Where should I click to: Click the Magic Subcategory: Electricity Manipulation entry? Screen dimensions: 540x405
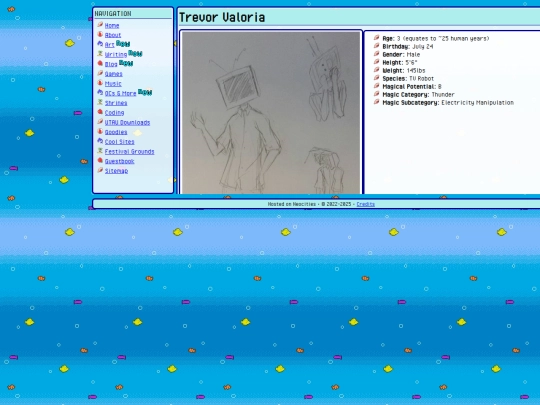[x=448, y=103]
